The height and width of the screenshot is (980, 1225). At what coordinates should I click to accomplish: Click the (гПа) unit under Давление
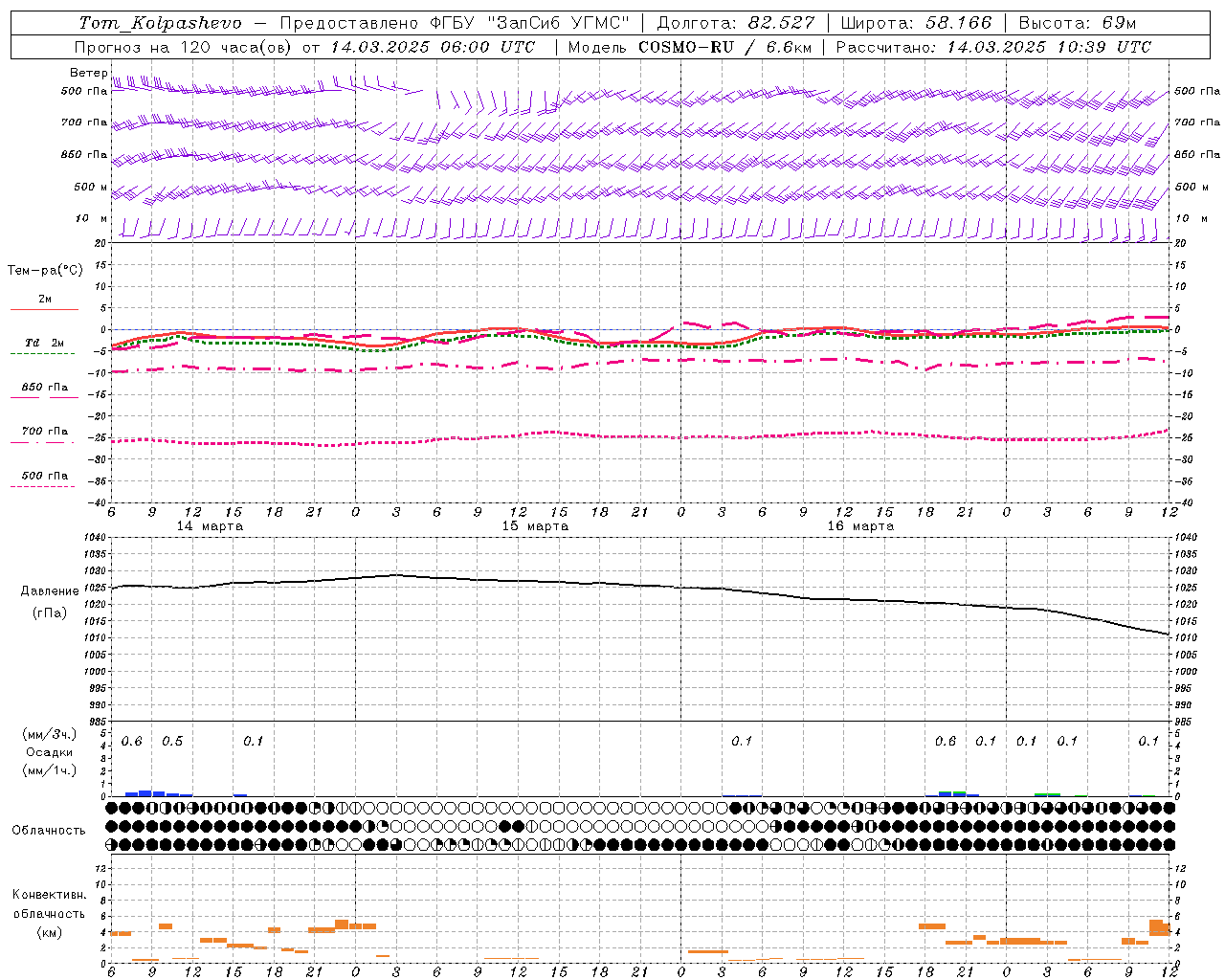pos(50,613)
